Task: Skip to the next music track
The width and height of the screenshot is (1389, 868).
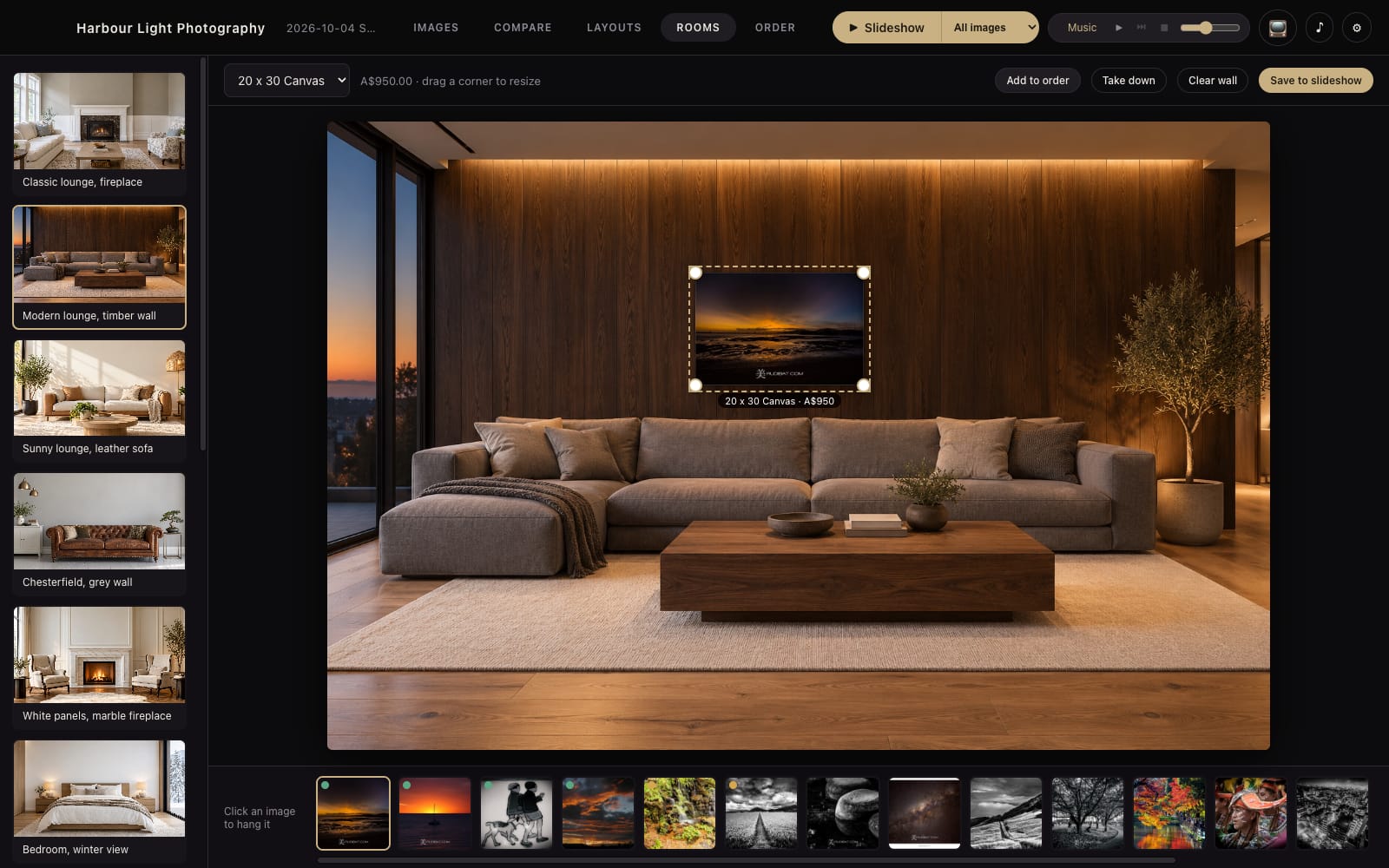Action: (1142, 28)
